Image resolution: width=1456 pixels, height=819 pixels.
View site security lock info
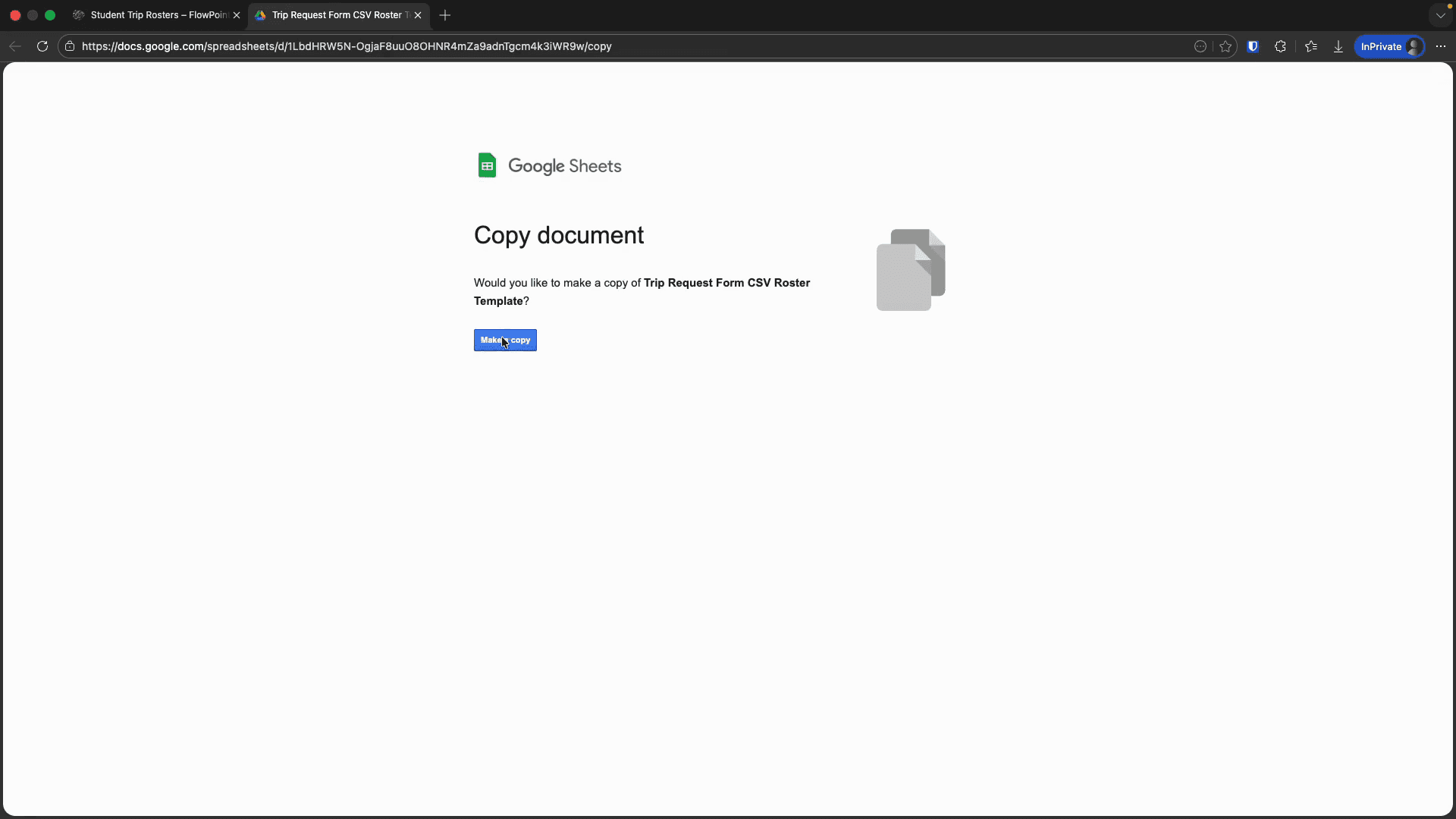(x=70, y=46)
